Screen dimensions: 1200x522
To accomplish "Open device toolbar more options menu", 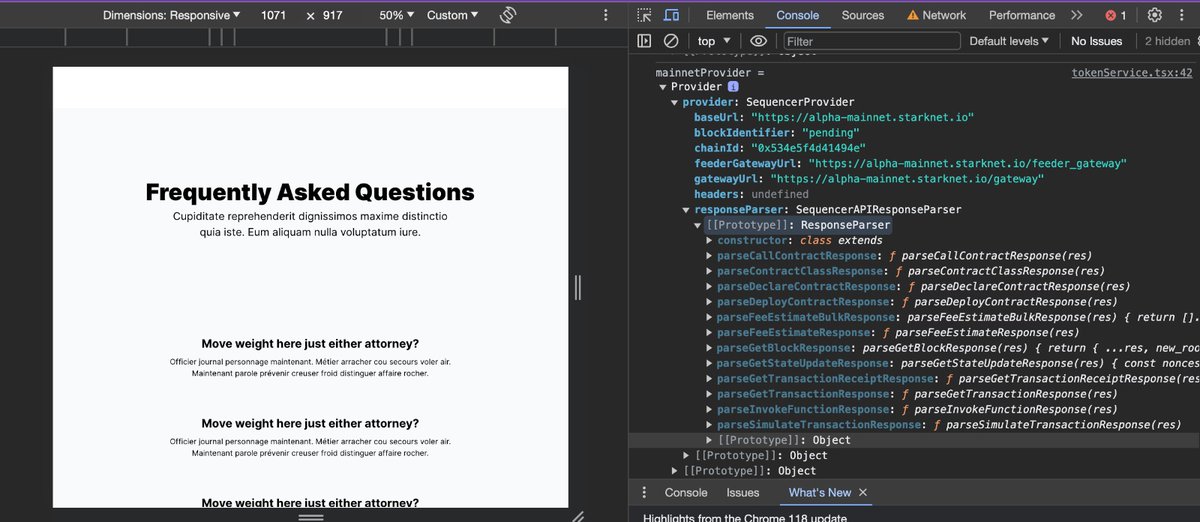I will pyautogui.click(x=605, y=15).
